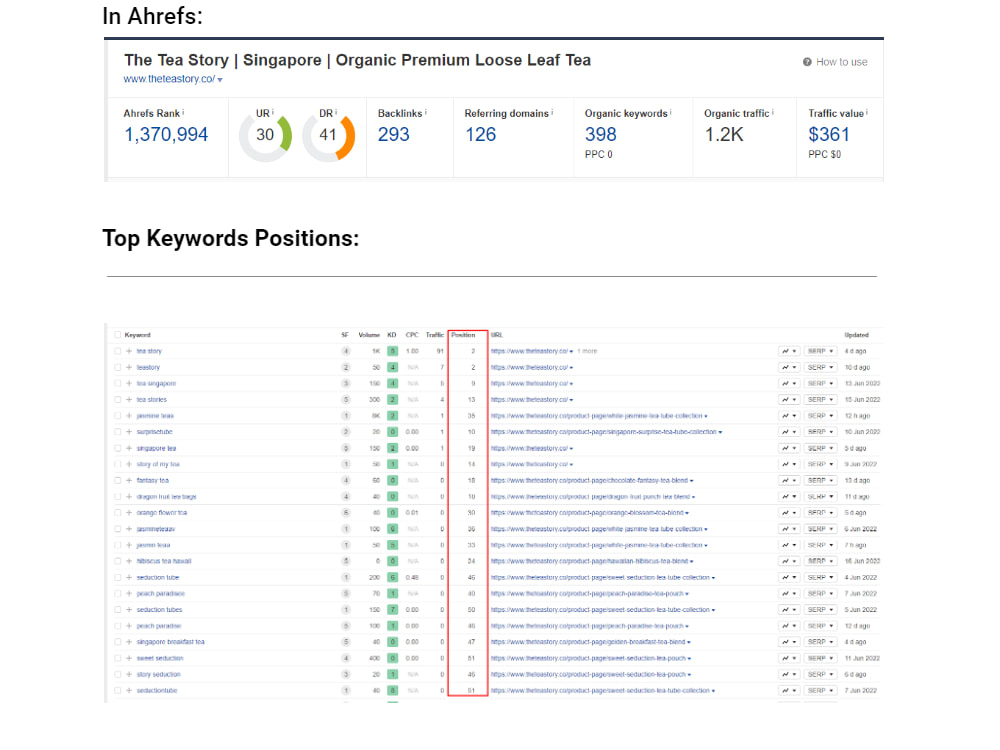Sort table by Updated column header
The image size is (1000, 750).
857,335
